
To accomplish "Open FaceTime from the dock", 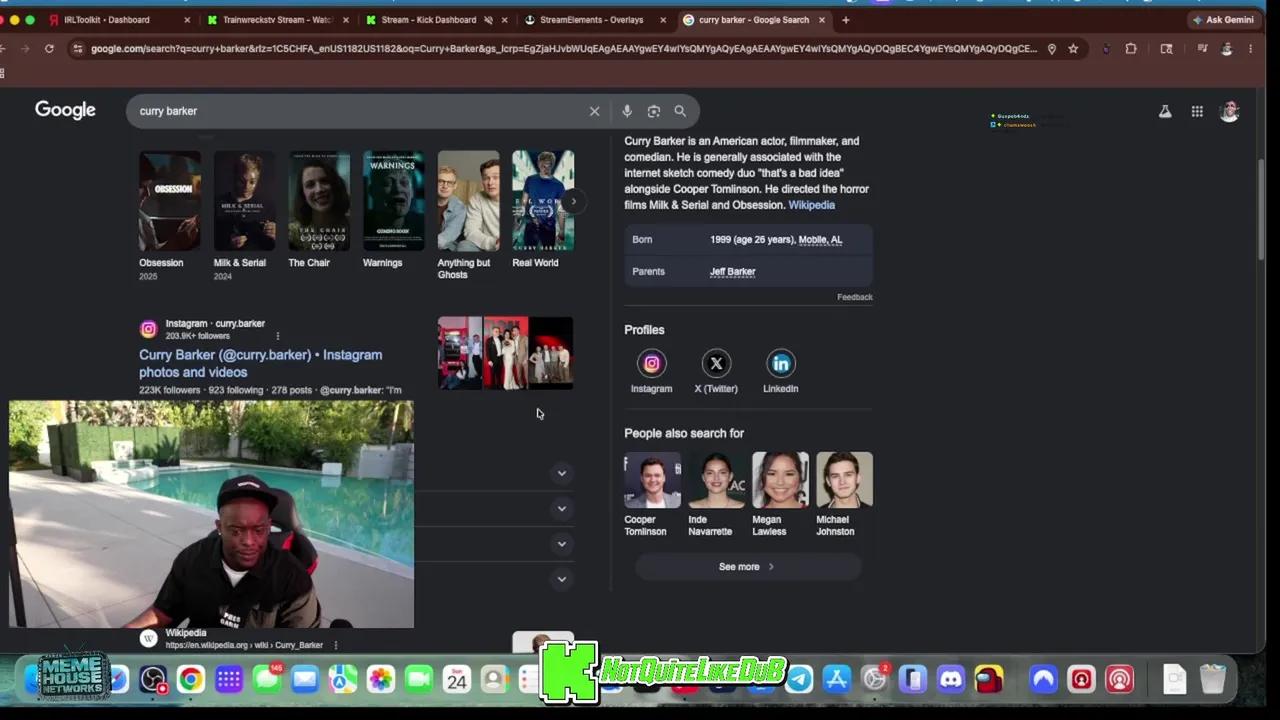I will coord(419,680).
